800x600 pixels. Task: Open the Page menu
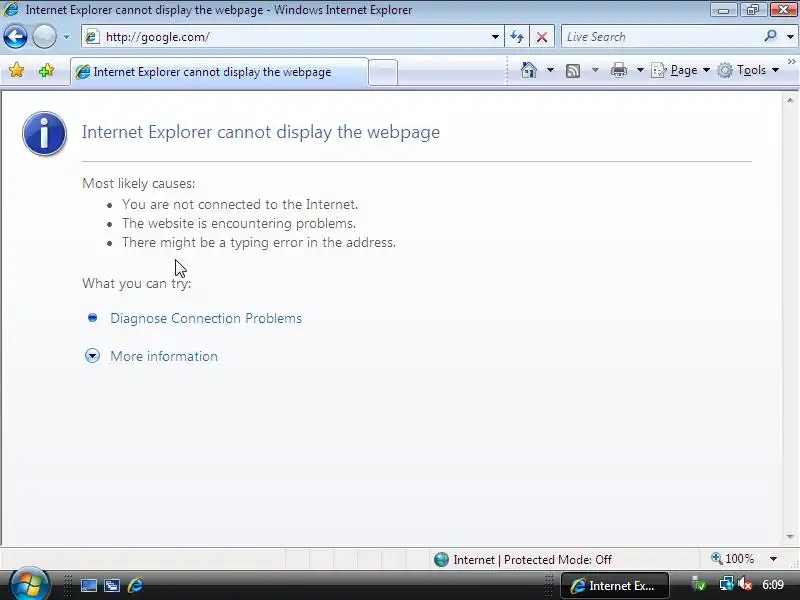pyautogui.click(x=681, y=70)
